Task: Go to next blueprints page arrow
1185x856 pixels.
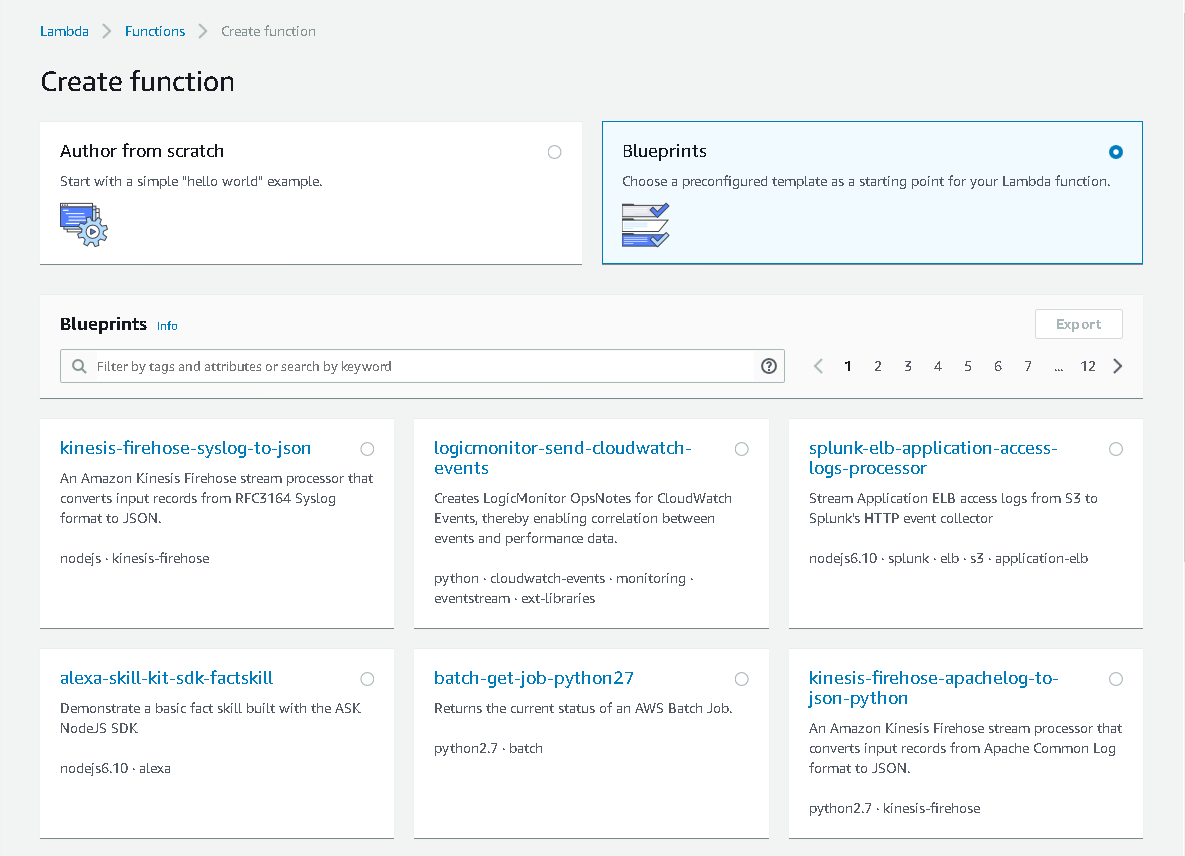Action: tap(1118, 366)
